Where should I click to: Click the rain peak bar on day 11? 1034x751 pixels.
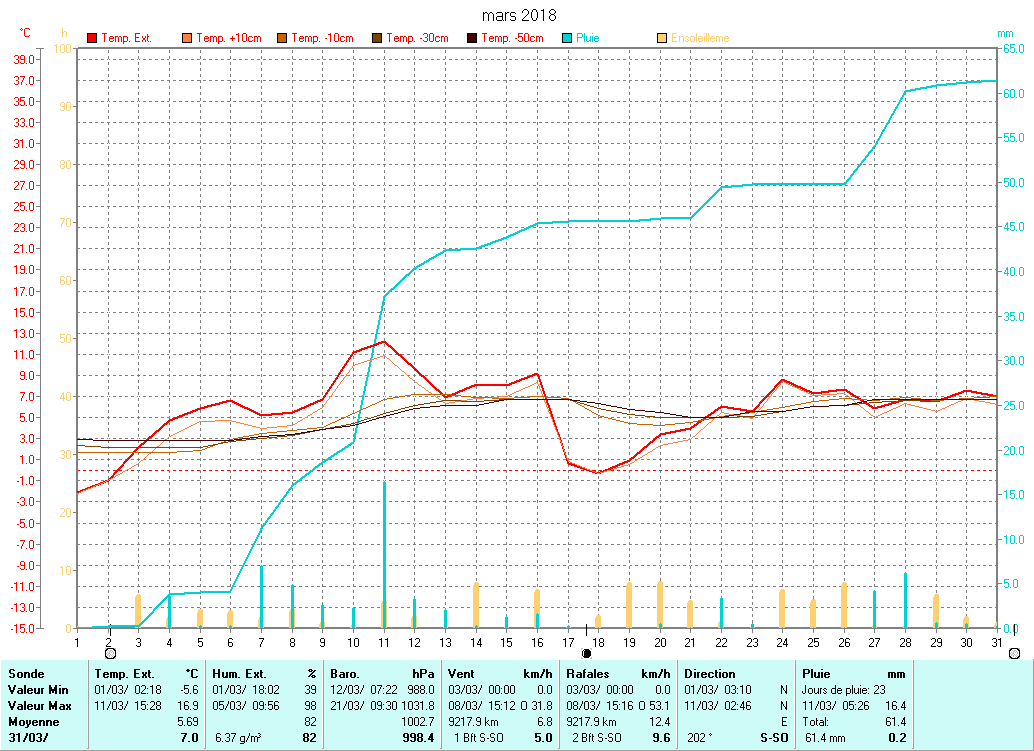tap(384, 555)
